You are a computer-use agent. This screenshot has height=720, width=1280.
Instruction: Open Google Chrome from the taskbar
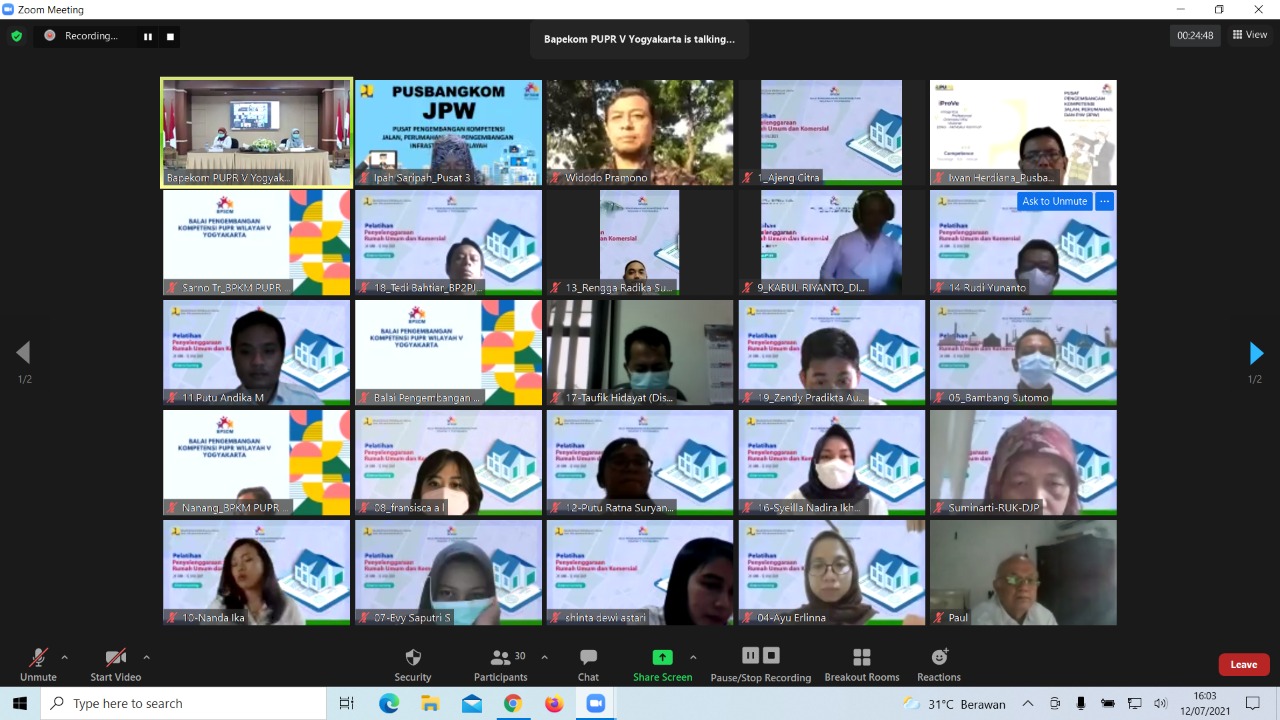coord(513,703)
